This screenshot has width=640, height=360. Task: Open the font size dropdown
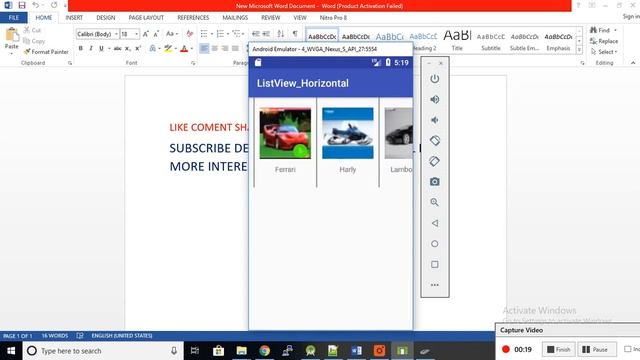(137, 34)
